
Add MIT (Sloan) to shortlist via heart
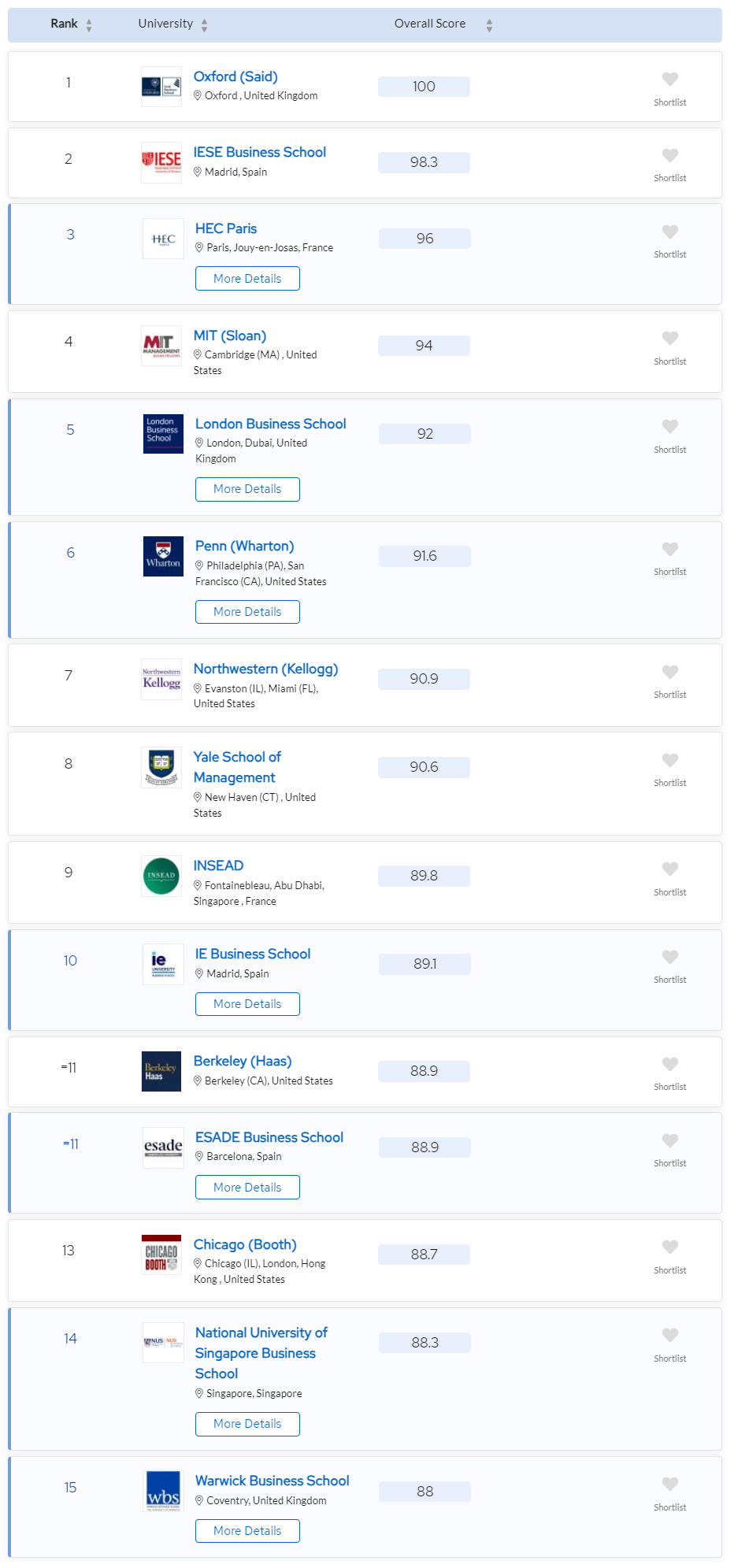point(670,338)
